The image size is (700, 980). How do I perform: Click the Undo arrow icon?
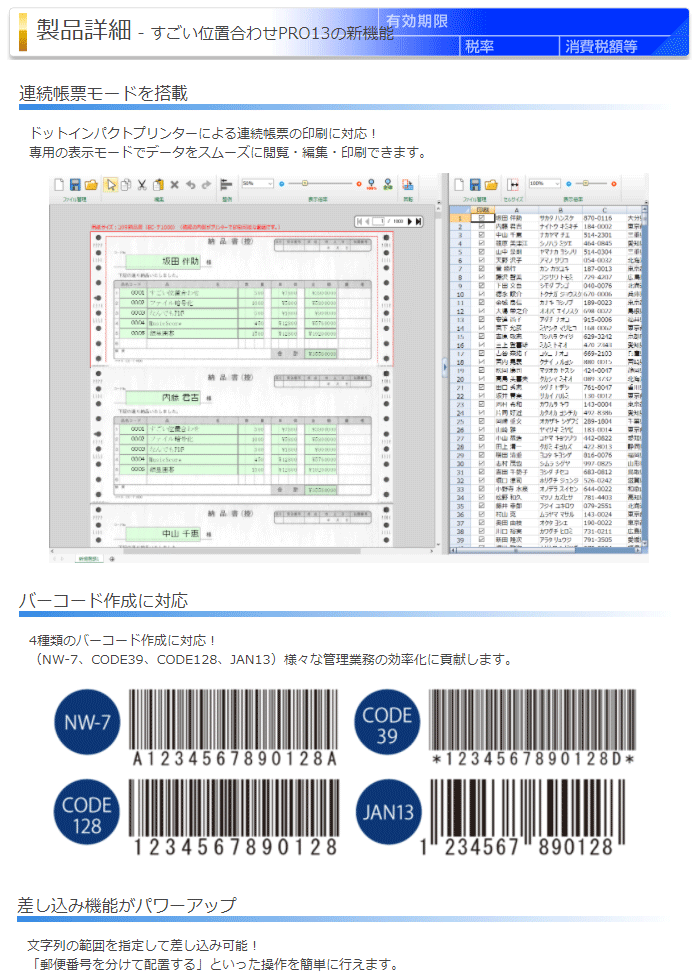point(191,184)
